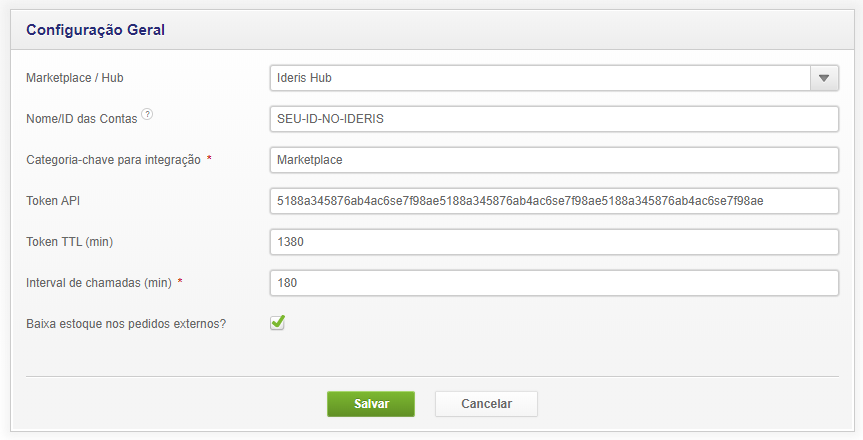The width and height of the screenshot is (863, 440).
Task: Click the Categoria-chave para integração label
Action: [113, 160]
